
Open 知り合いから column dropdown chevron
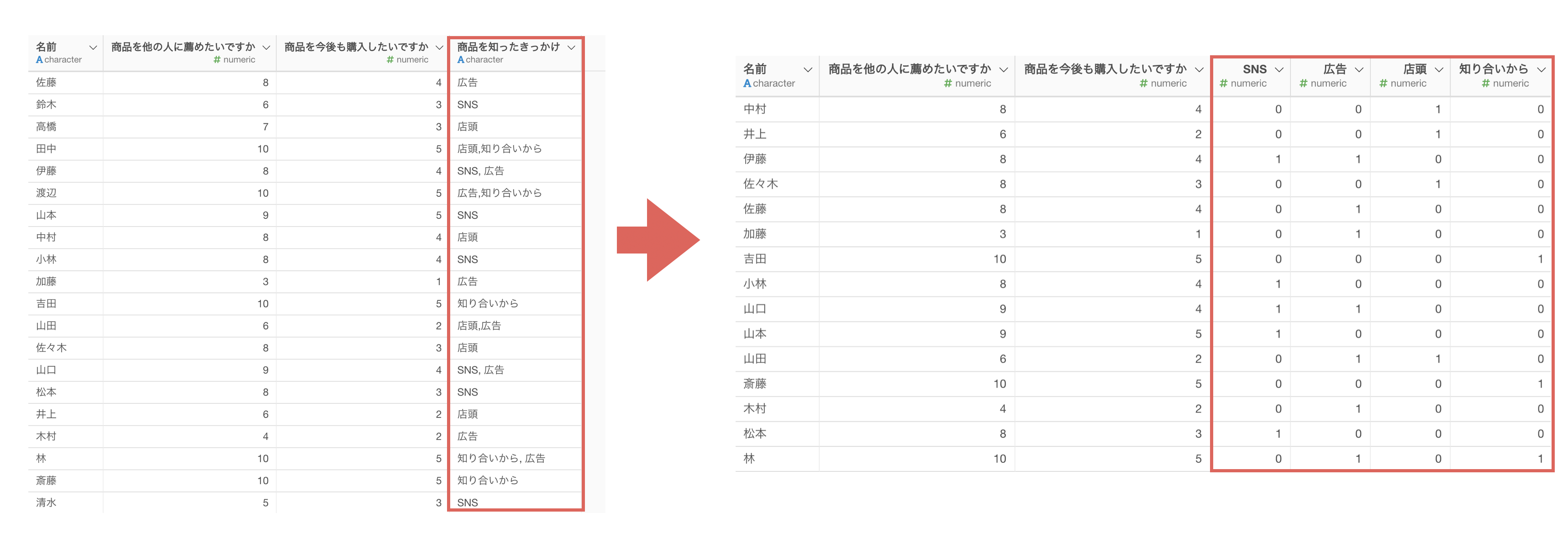pos(1541,69)
